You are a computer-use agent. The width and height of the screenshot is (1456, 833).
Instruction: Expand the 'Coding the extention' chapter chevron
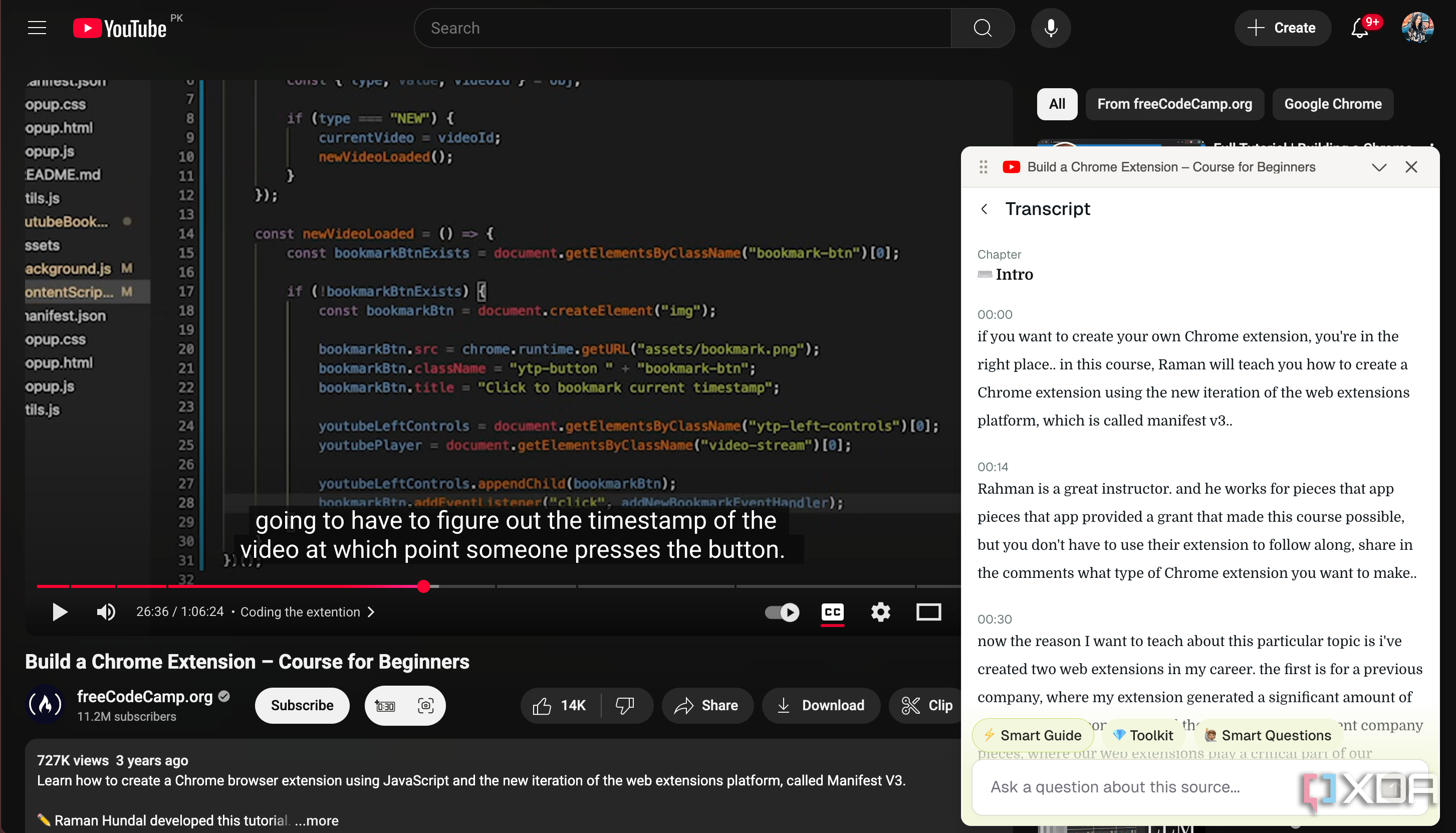(371, 611)
